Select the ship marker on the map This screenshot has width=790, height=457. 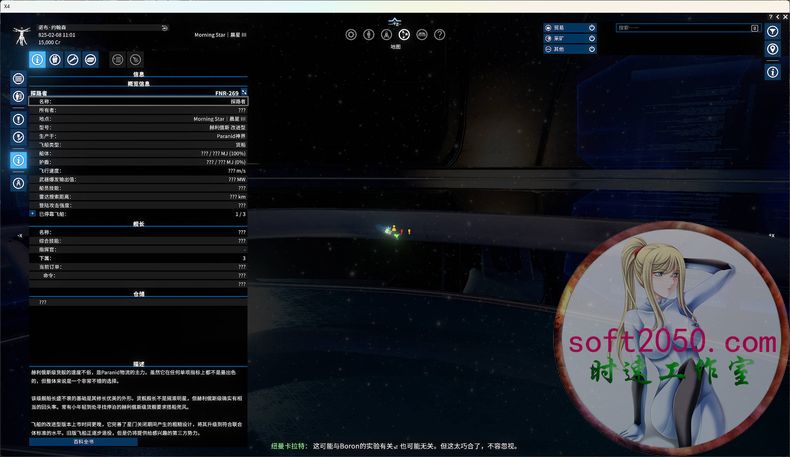click(389, 231)
